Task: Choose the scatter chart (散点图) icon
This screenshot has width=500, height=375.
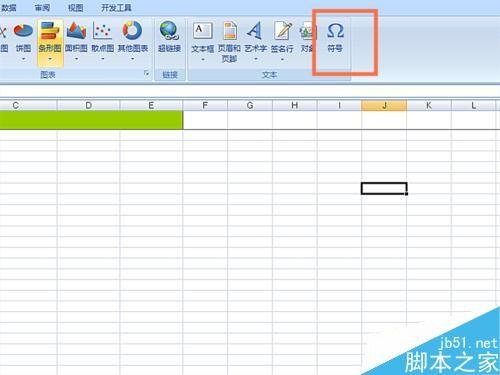Action: tap(103, 31)
